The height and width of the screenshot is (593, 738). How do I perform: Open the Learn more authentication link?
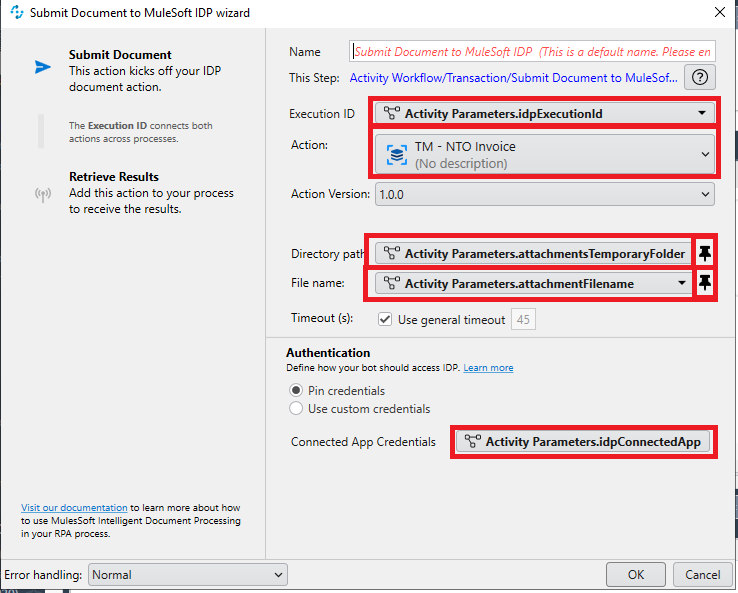click(x=488, y=368)
